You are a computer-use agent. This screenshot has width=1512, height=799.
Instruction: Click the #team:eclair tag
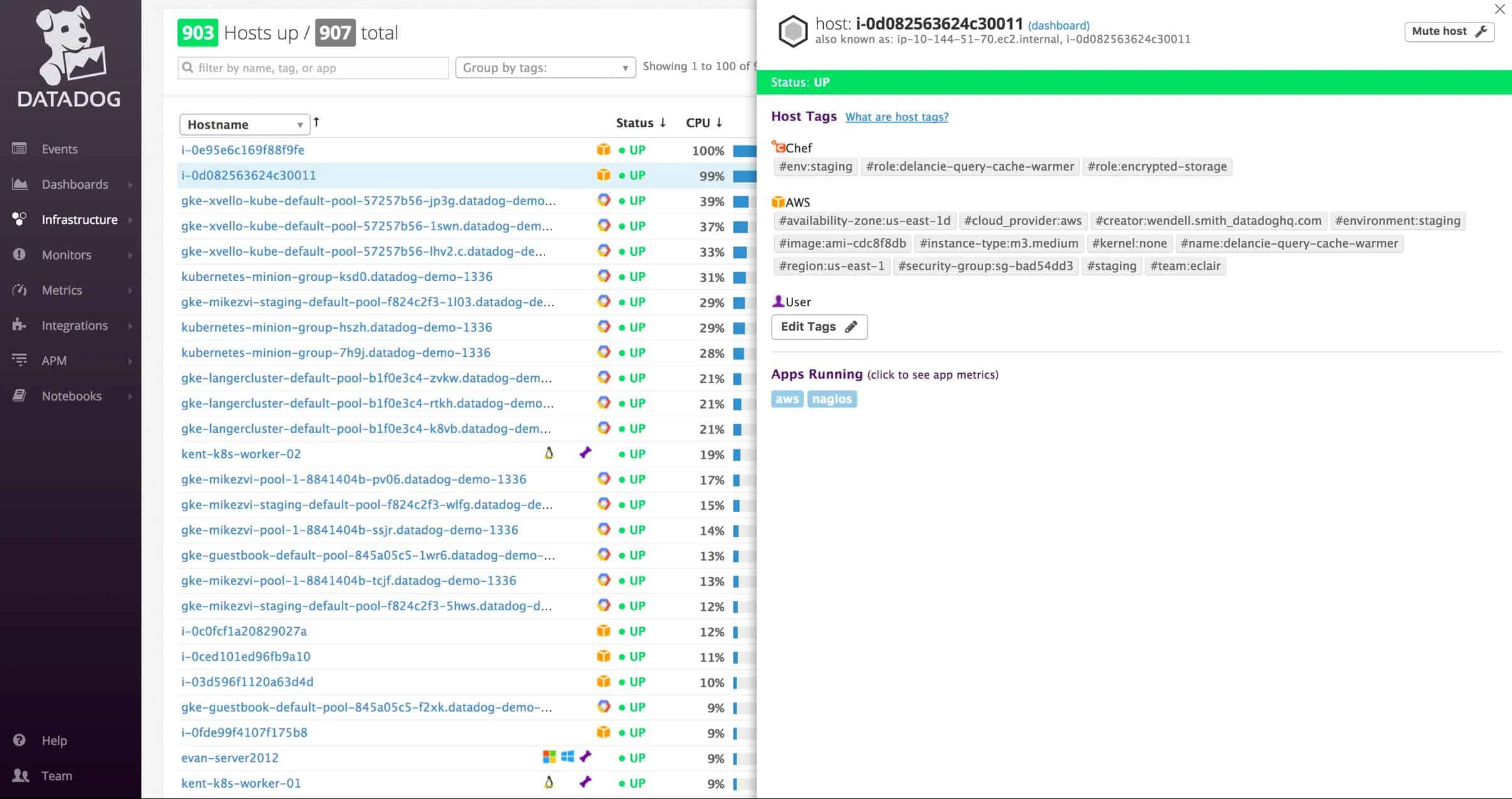coord(1185,266)
